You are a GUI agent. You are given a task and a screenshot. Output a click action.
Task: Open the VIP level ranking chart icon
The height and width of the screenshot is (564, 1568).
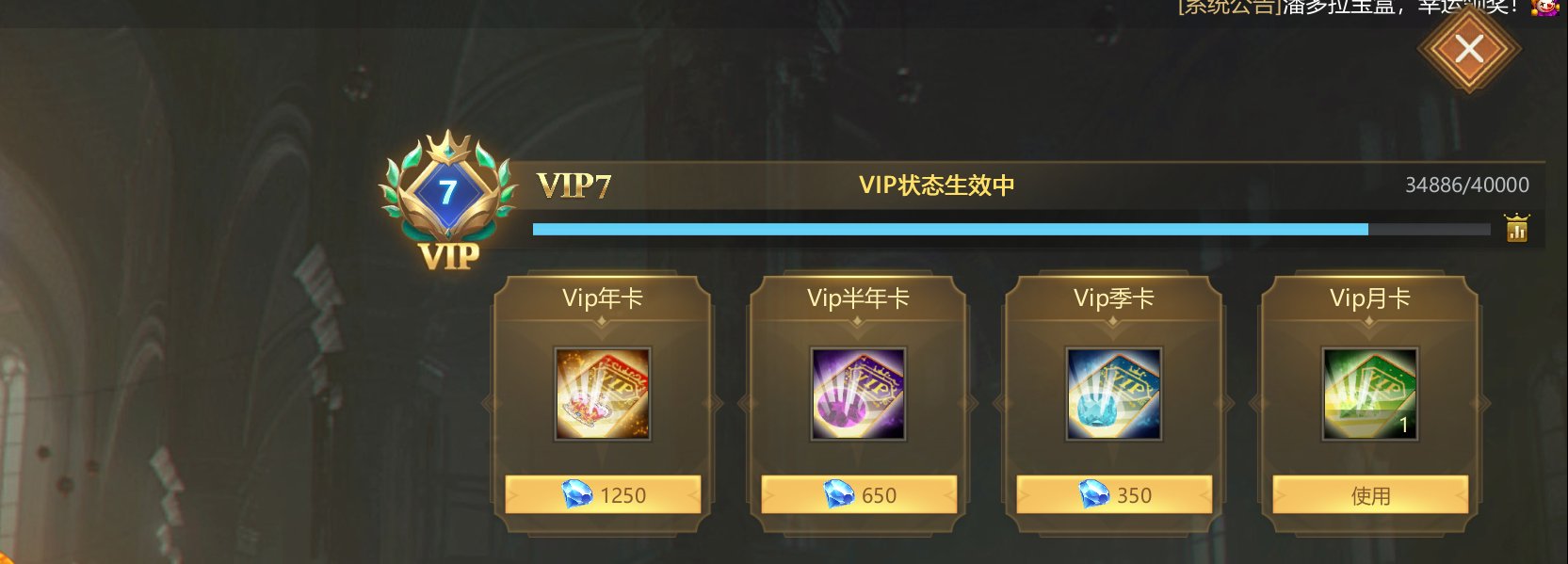click(1516, 228)
